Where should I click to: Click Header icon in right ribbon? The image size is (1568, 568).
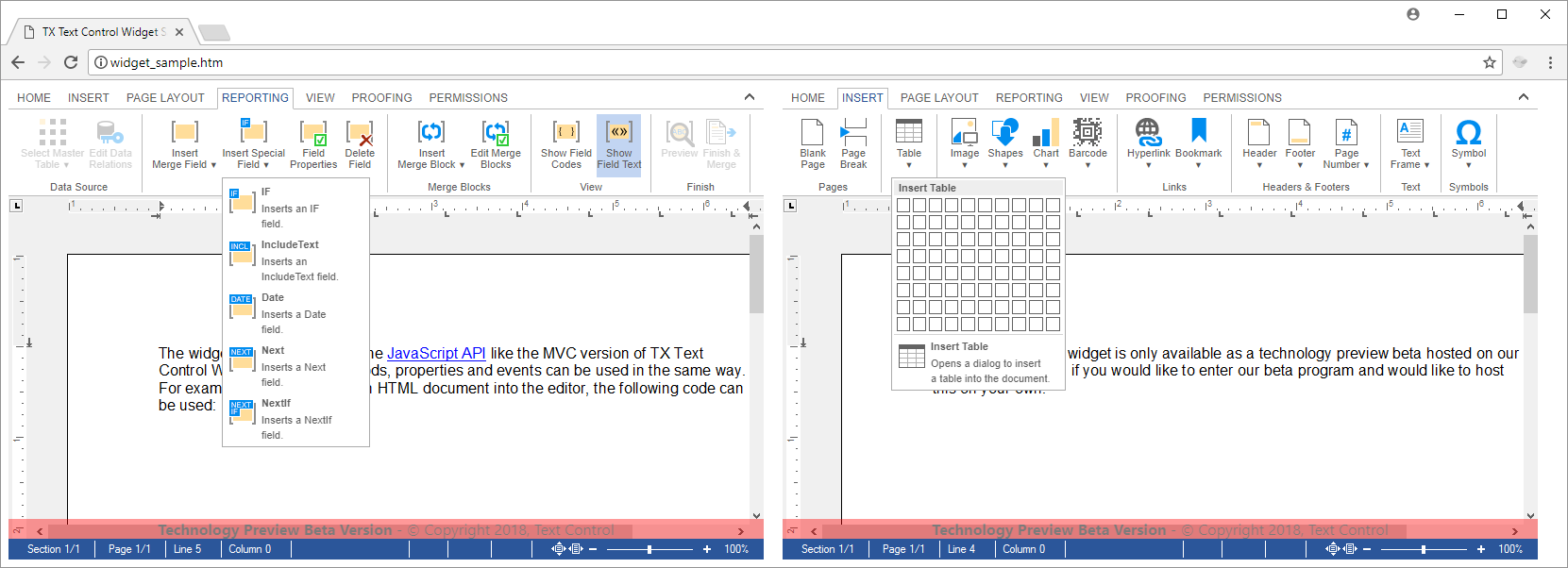pos(1259,131)
